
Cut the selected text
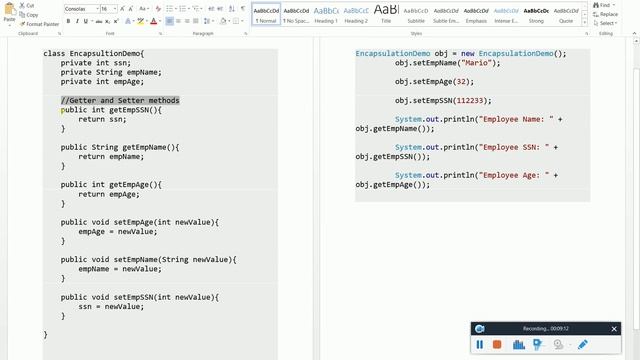click(x=27, y=5)
